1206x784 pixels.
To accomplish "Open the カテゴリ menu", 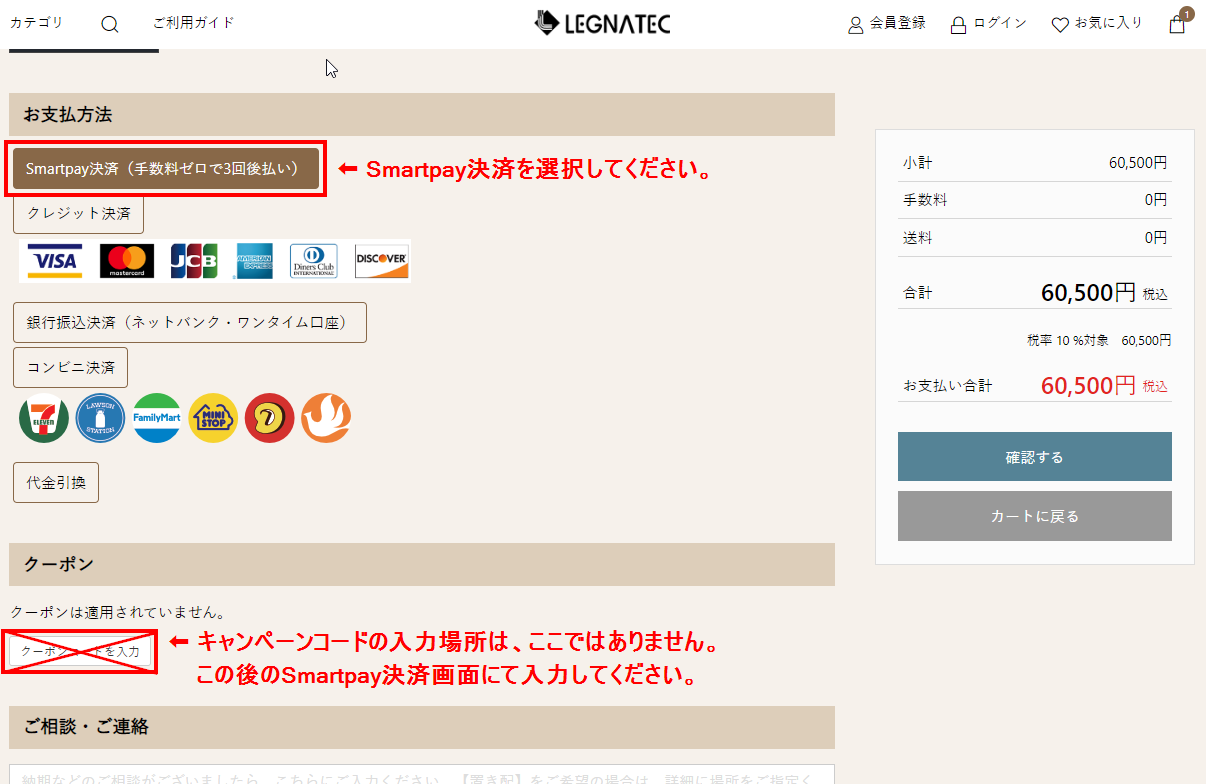I will [36, 22].
